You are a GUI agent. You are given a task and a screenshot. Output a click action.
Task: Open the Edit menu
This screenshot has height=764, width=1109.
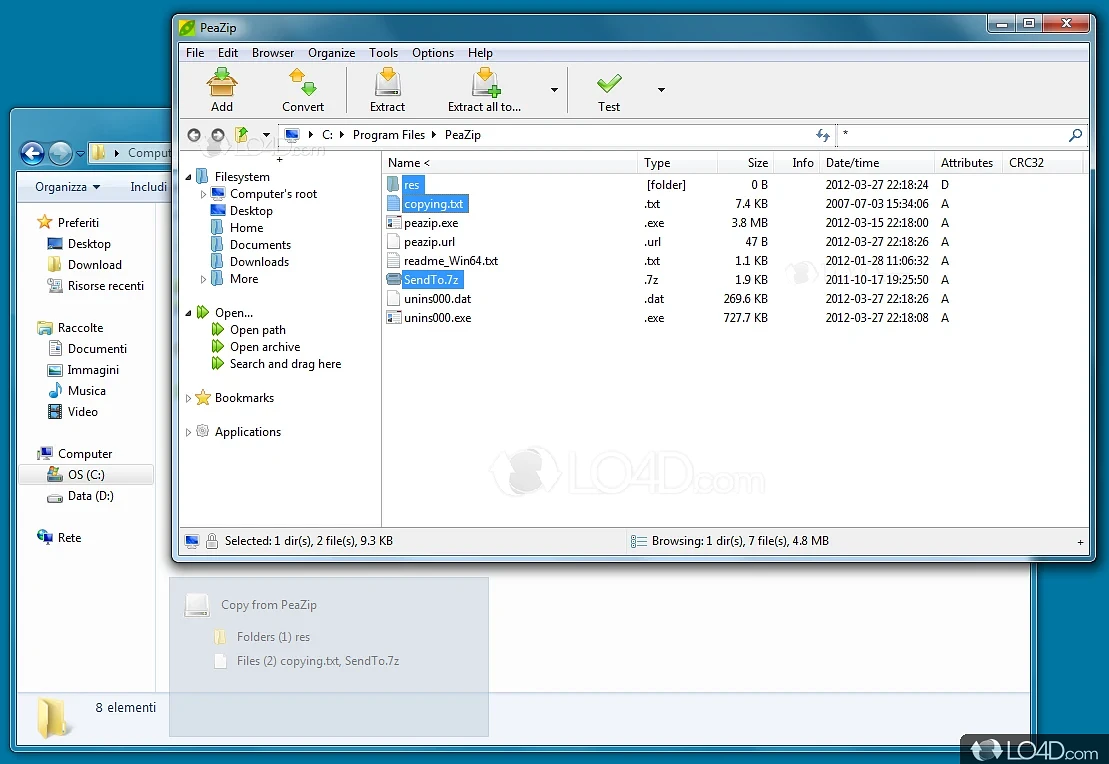tap(228, 53)
